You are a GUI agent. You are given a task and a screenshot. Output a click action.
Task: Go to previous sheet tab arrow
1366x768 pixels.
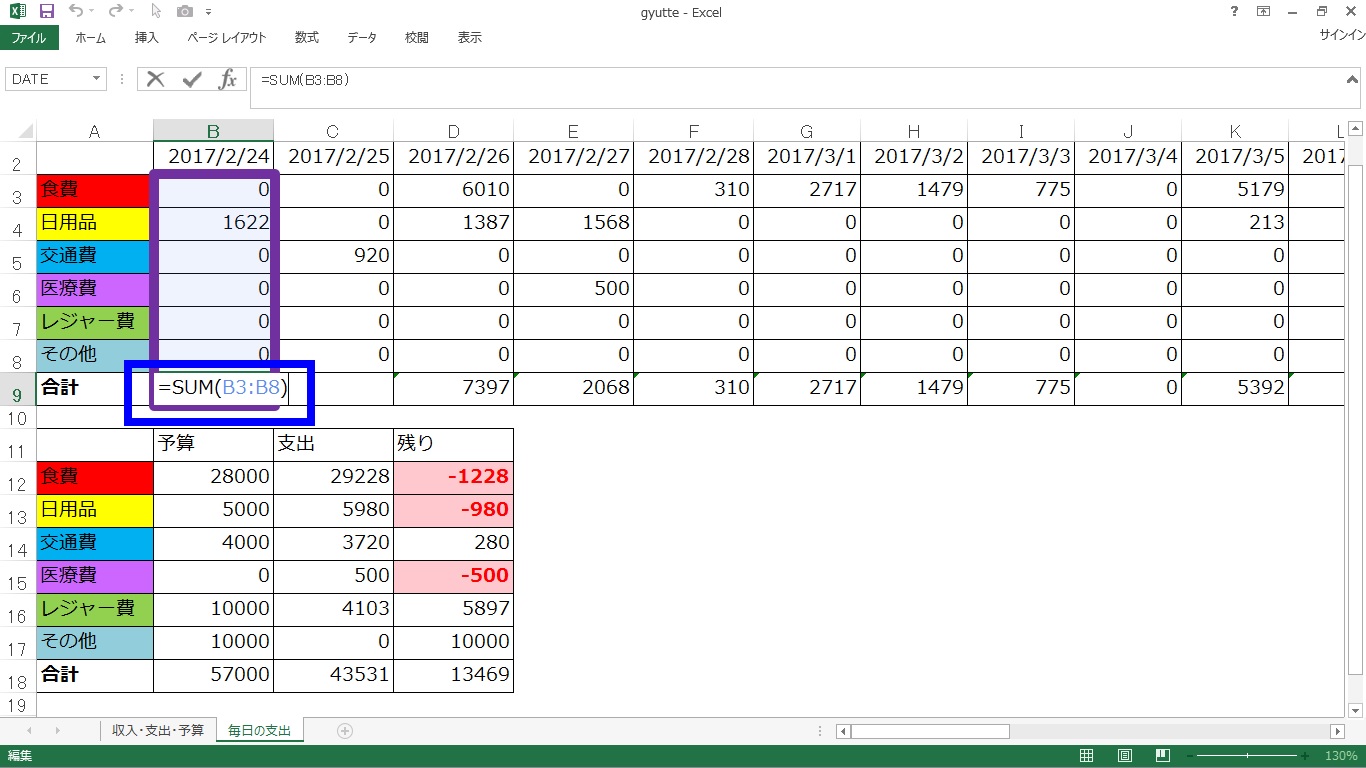(29, 731)
